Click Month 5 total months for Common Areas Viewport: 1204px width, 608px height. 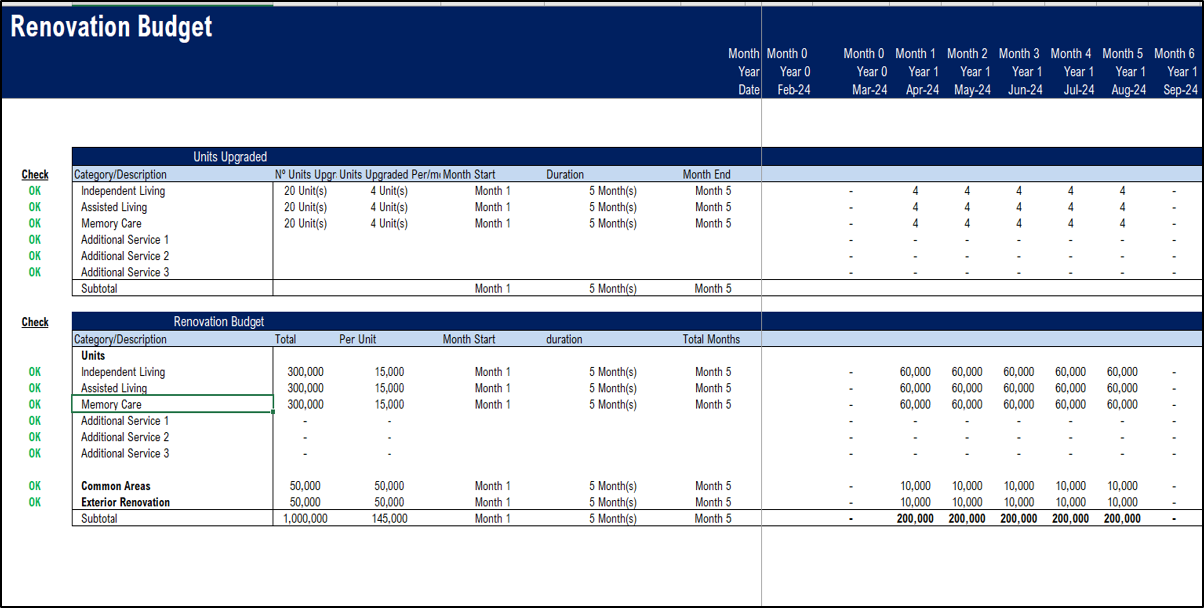[x=713, y=486]
